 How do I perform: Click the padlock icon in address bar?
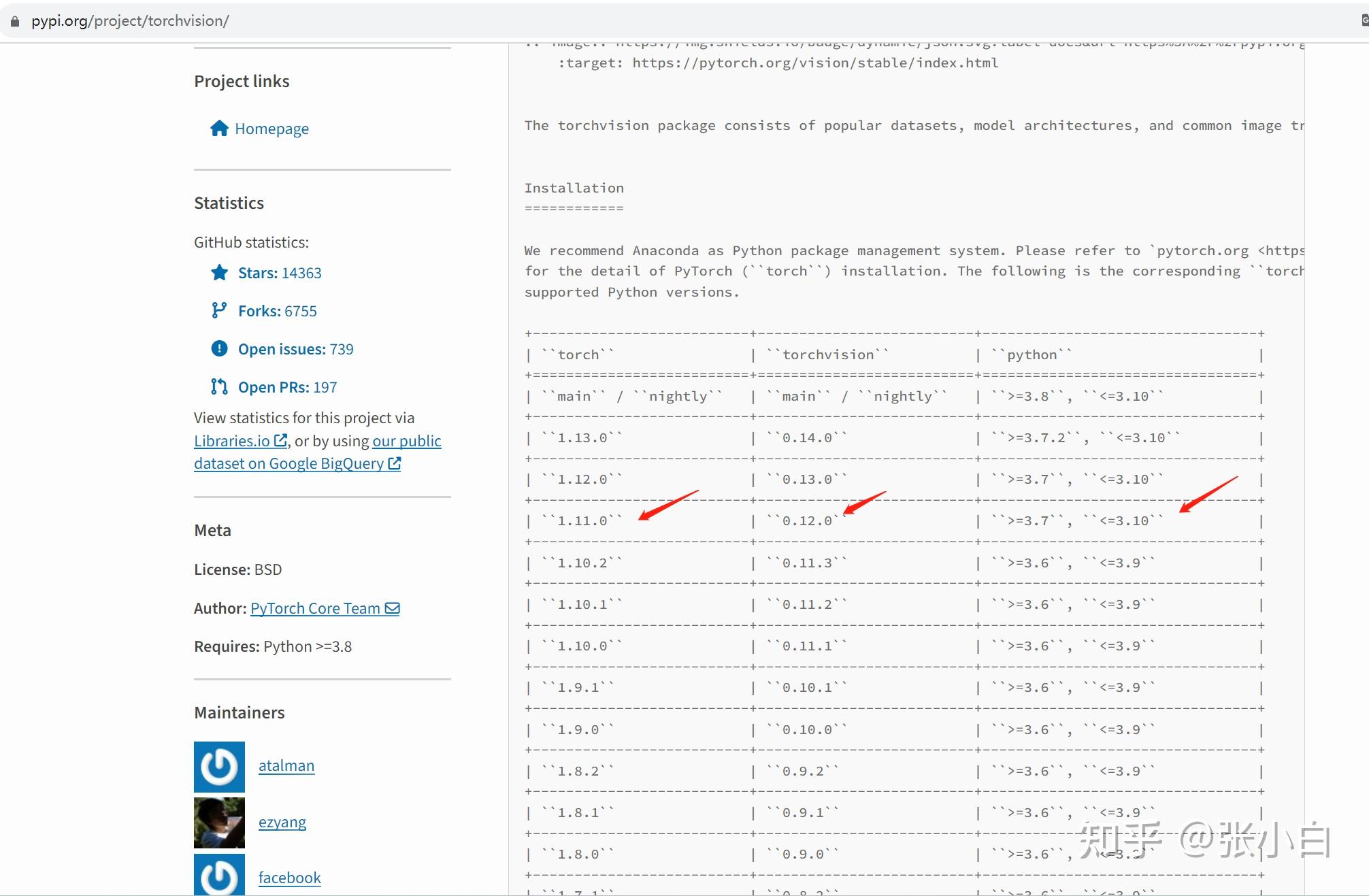coord(15,21)
